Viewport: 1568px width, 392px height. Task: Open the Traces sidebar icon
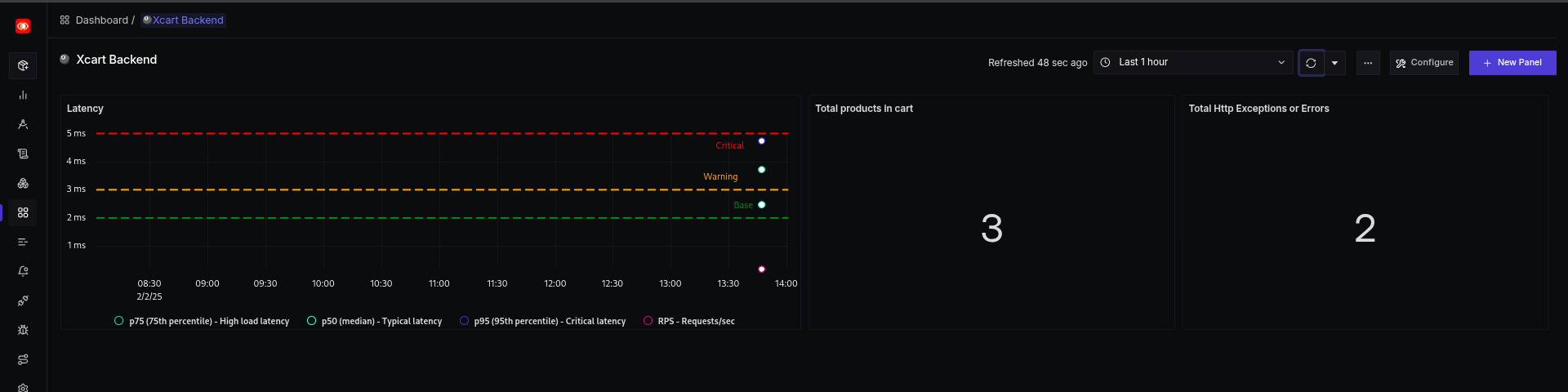pos(23,124)
